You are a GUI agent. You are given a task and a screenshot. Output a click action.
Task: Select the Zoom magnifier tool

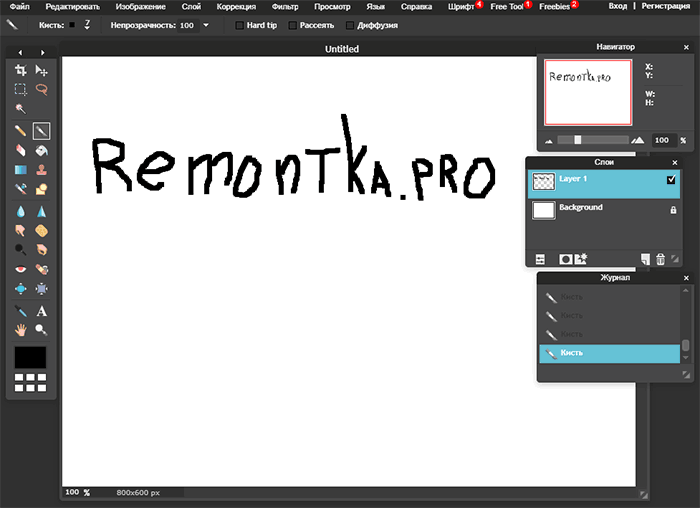click(42, 330)
